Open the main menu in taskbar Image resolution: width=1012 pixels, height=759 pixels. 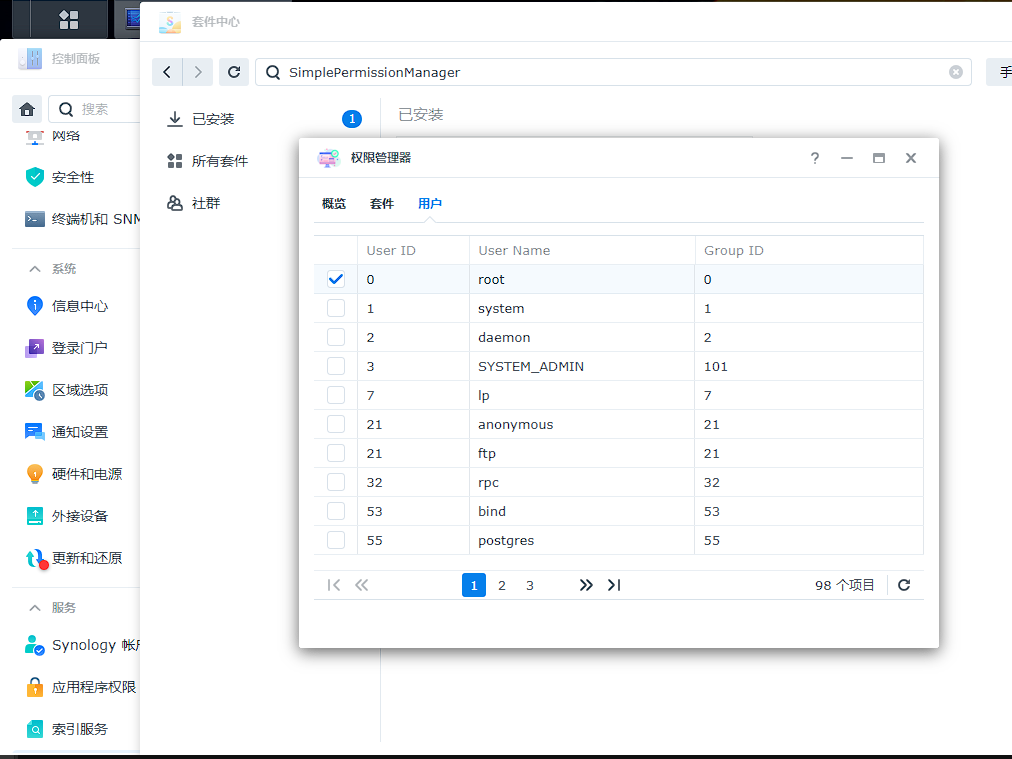[x=69, y=19]
